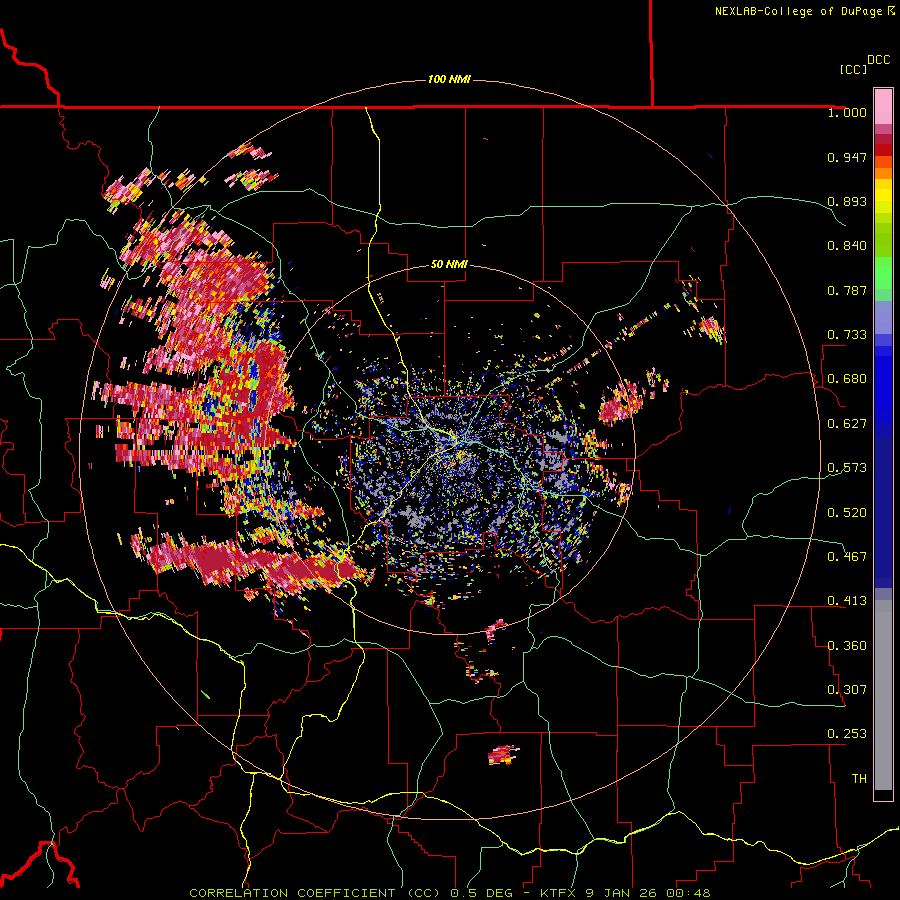The image size is (900, 900).
Task: Click the 0.360 color scale value
Action: tap(847, 646)
